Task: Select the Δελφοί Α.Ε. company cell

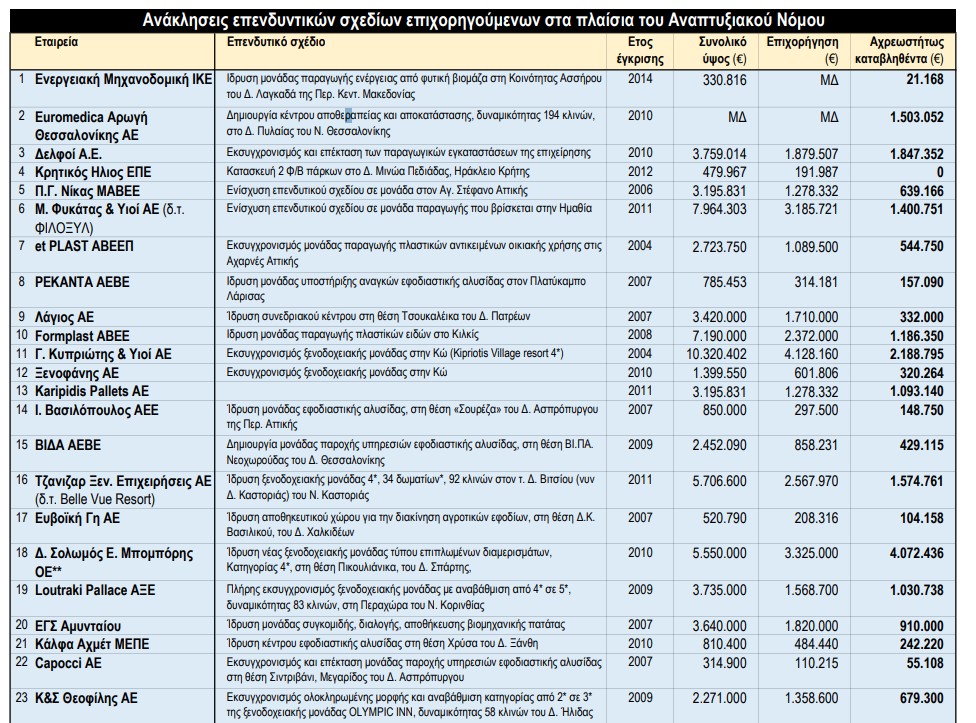Action: [69, 153]
